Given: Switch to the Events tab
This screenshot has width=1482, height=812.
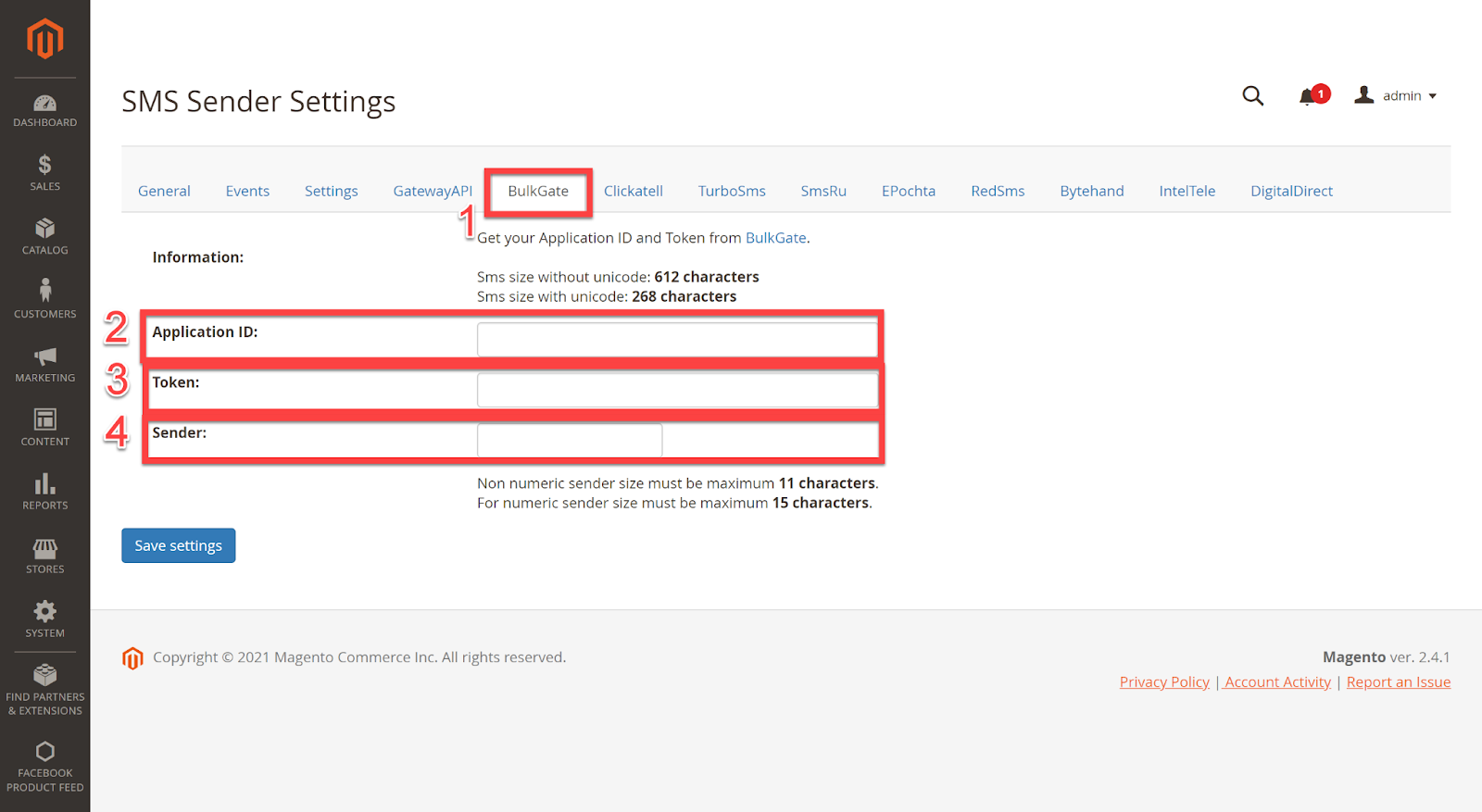Looking at the screenshot, I should click(247, 191).
